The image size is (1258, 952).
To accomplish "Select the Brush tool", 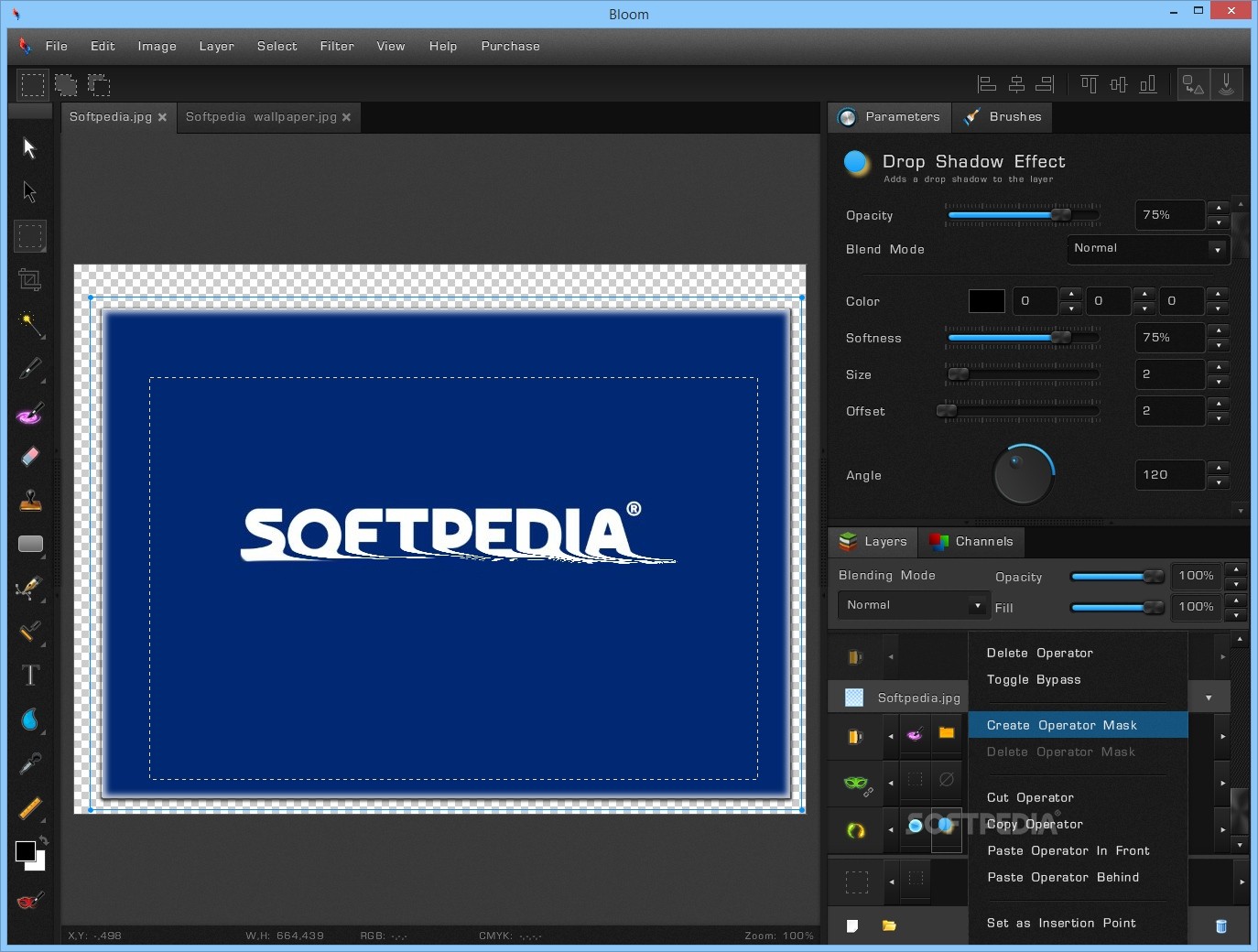I will pos(30,368).
